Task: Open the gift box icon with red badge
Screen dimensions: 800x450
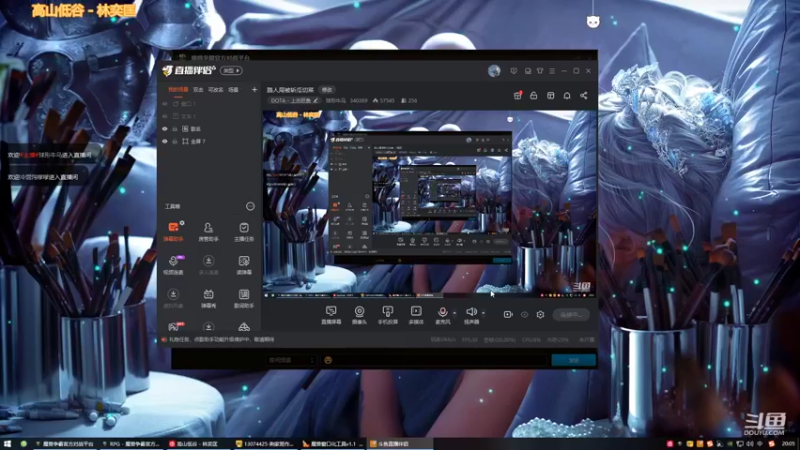Action: point(517,95)
